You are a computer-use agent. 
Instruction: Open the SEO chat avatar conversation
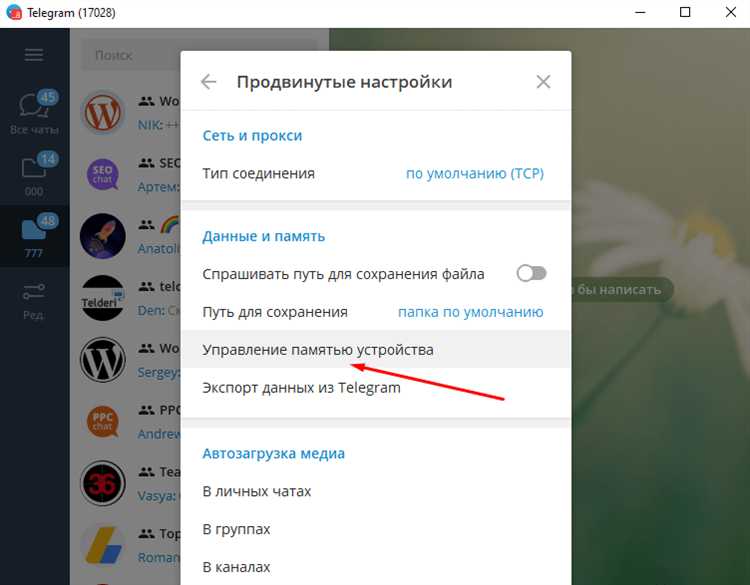(x=102, y=174)
